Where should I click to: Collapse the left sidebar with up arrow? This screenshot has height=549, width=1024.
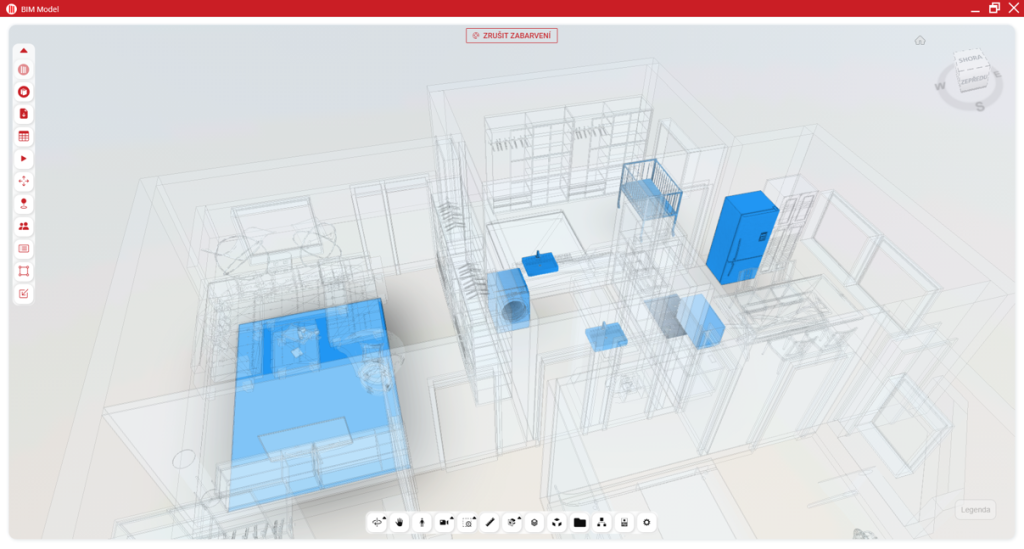(24, 50)
